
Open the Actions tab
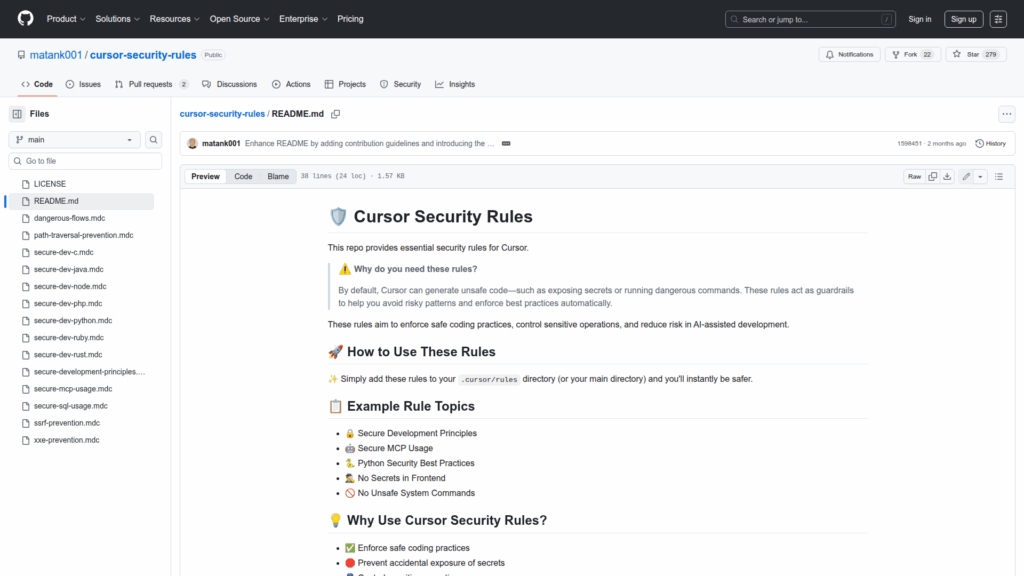pos(291,84)
